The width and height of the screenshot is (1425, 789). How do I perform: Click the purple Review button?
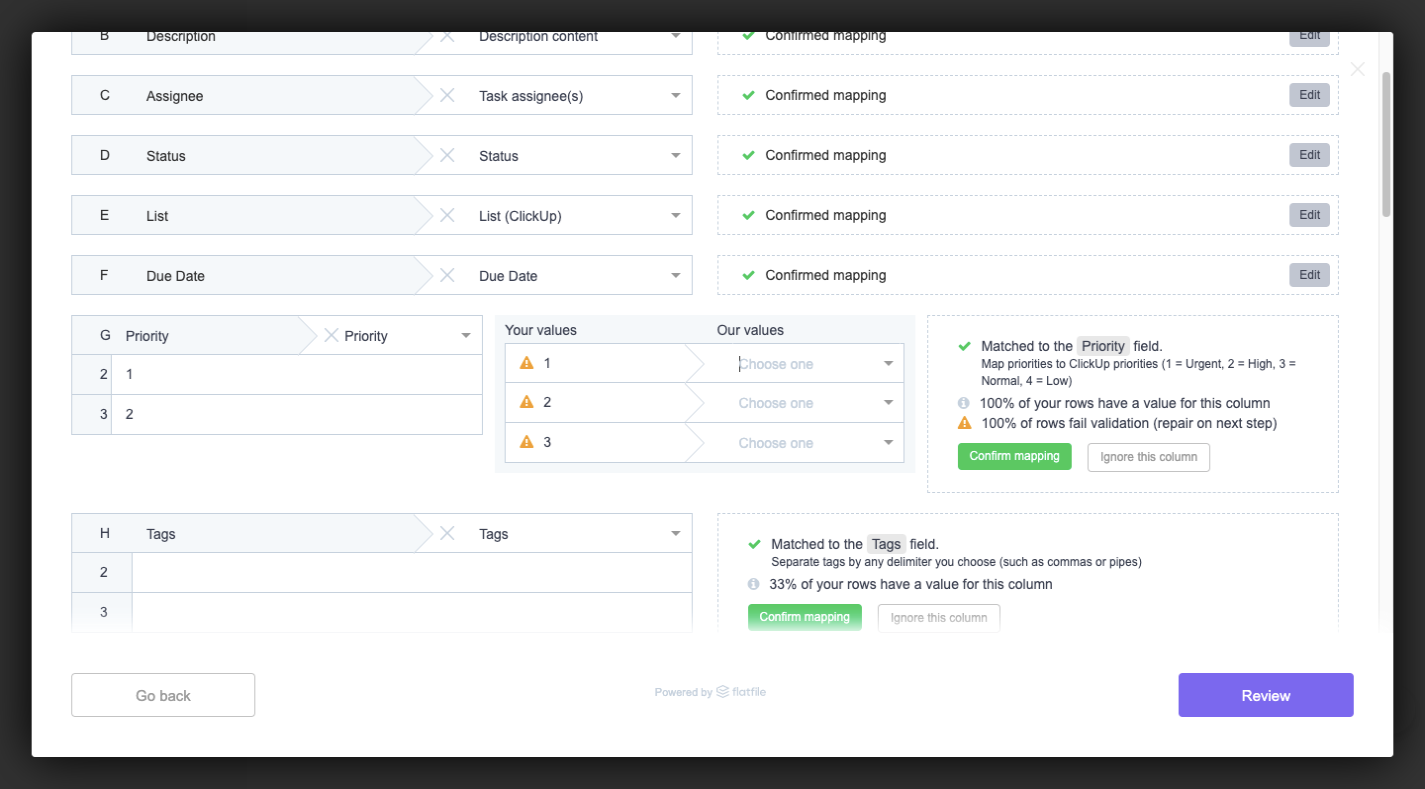click(x=1265, y=695)
